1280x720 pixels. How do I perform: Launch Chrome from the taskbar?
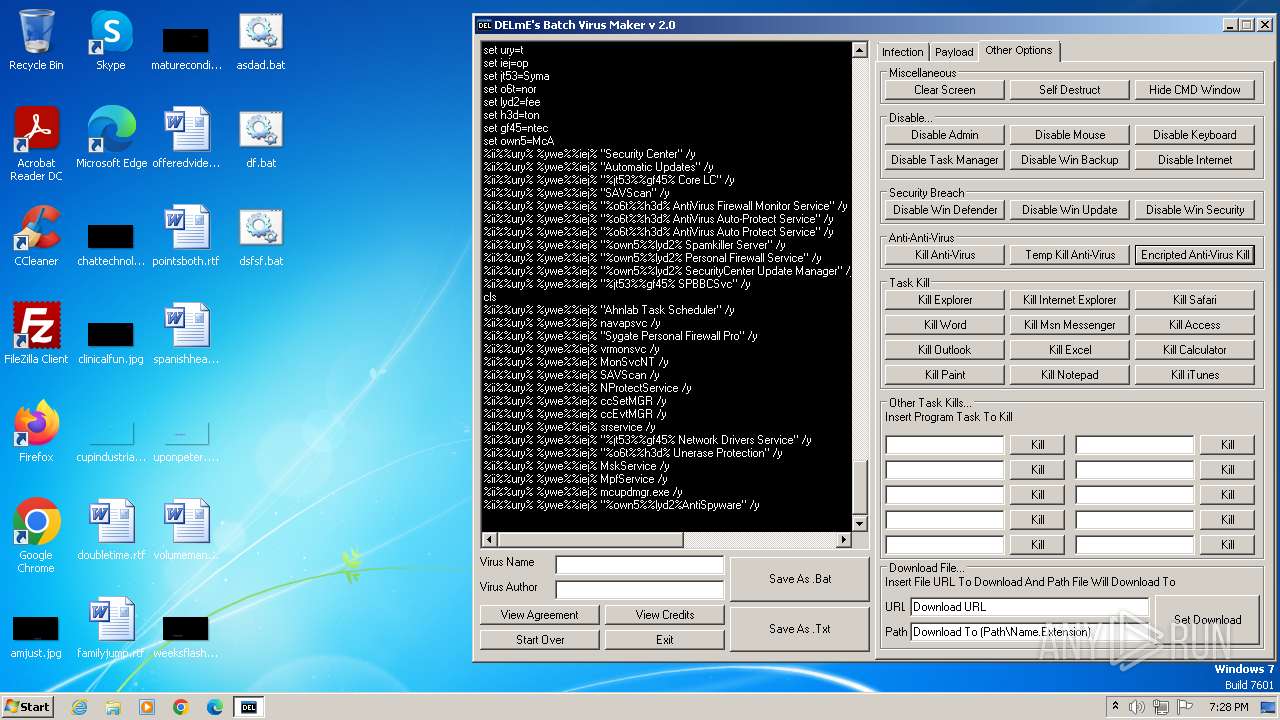coord(181,707)
